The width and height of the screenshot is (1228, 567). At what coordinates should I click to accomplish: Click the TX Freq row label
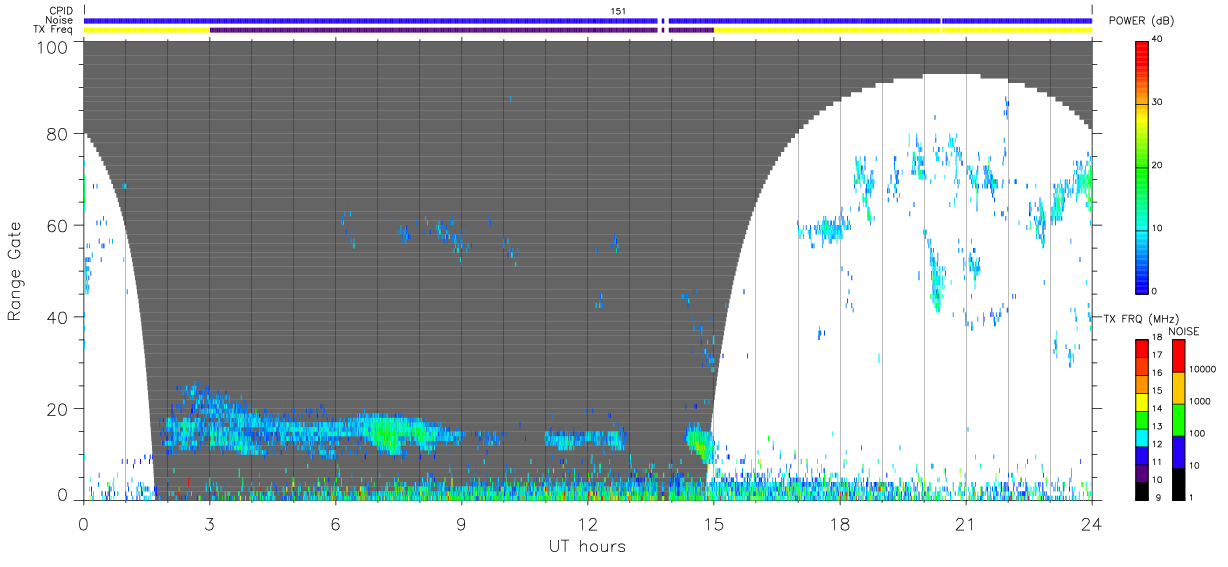[x=53, y=29]
